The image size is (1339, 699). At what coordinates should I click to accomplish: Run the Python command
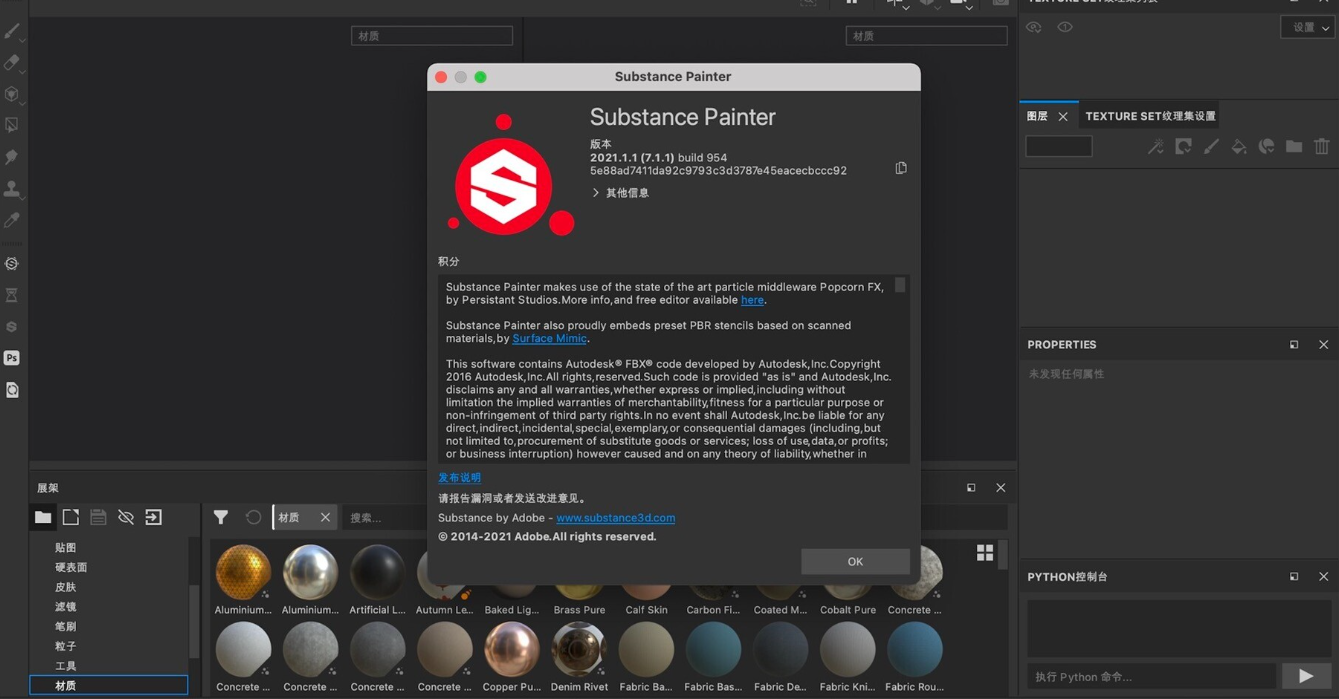(1306, 676)
